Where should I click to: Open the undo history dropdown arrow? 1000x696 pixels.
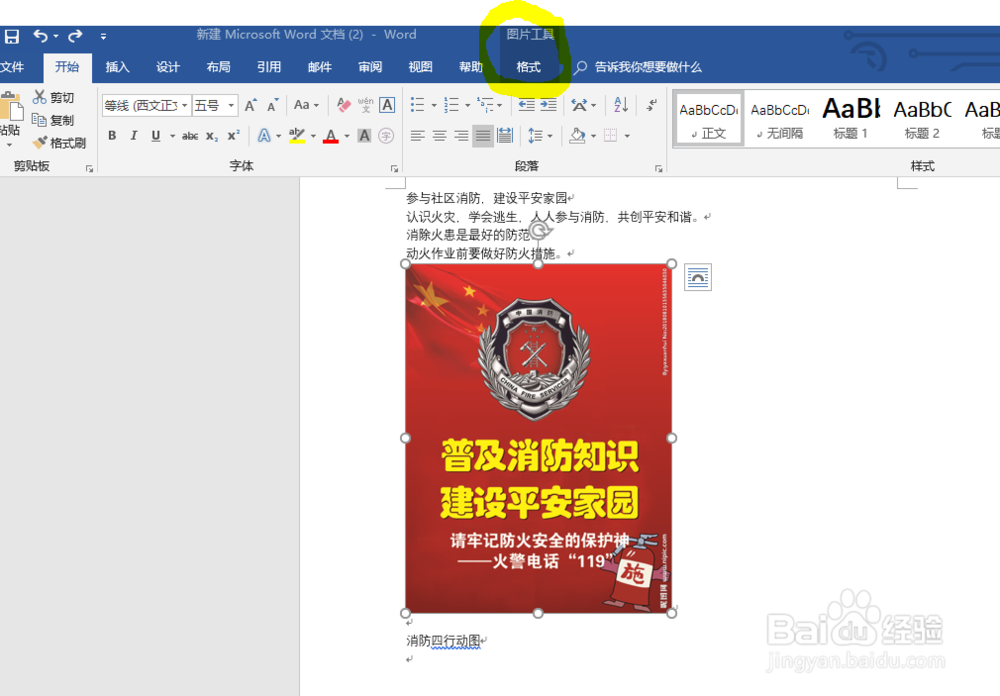point(56,36)
